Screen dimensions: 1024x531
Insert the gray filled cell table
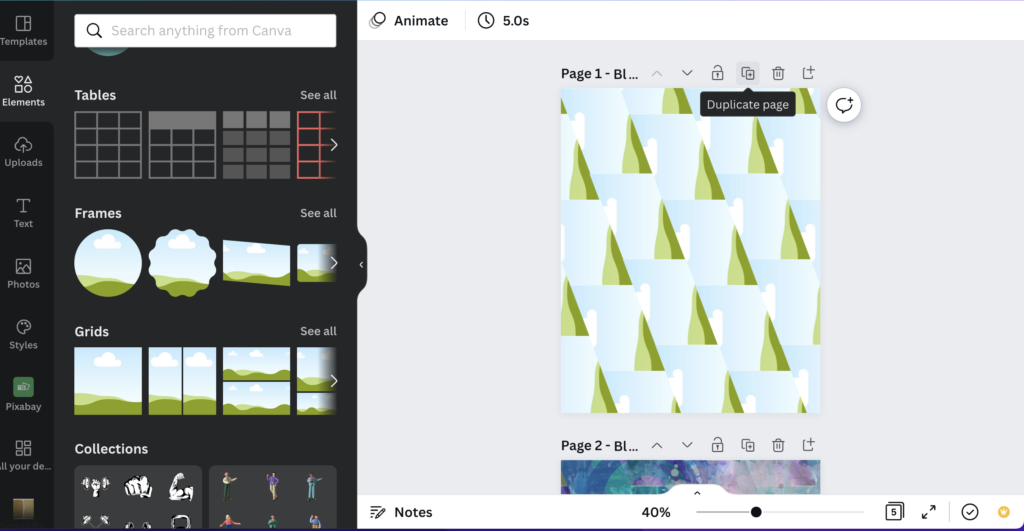(x=256, y=144)
